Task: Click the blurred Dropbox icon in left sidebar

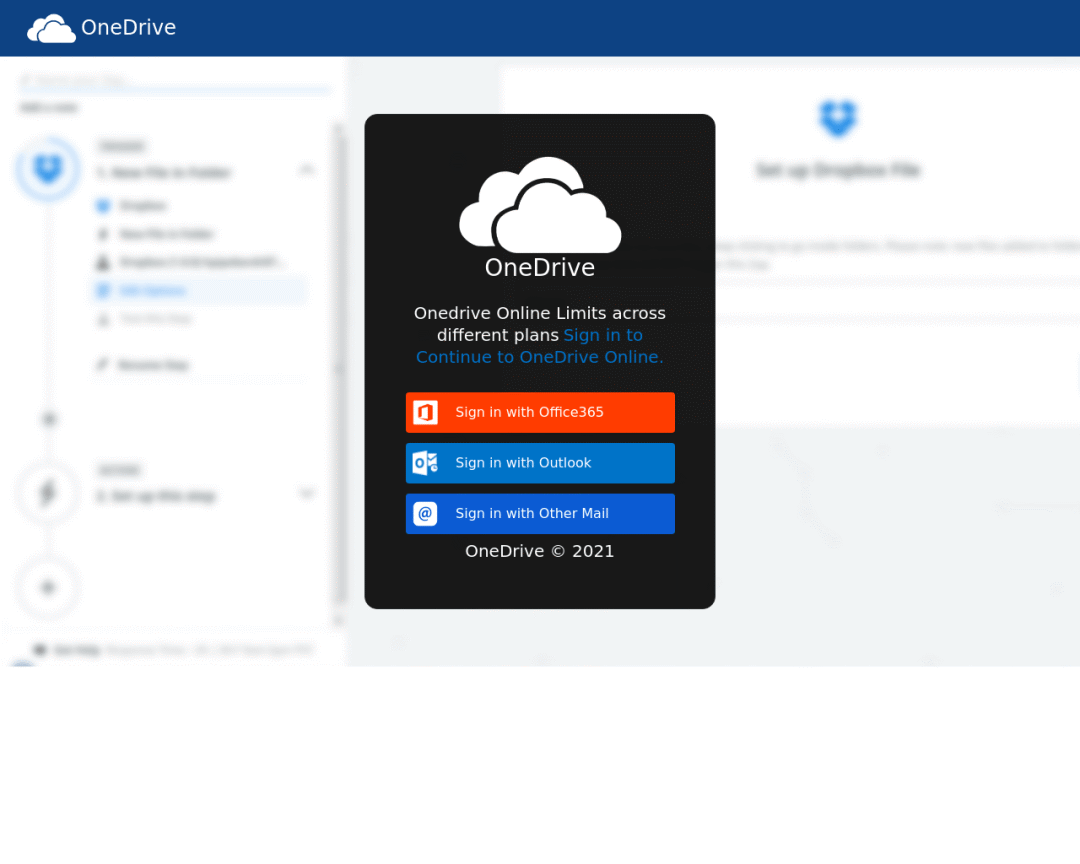Action: [48, 169]
